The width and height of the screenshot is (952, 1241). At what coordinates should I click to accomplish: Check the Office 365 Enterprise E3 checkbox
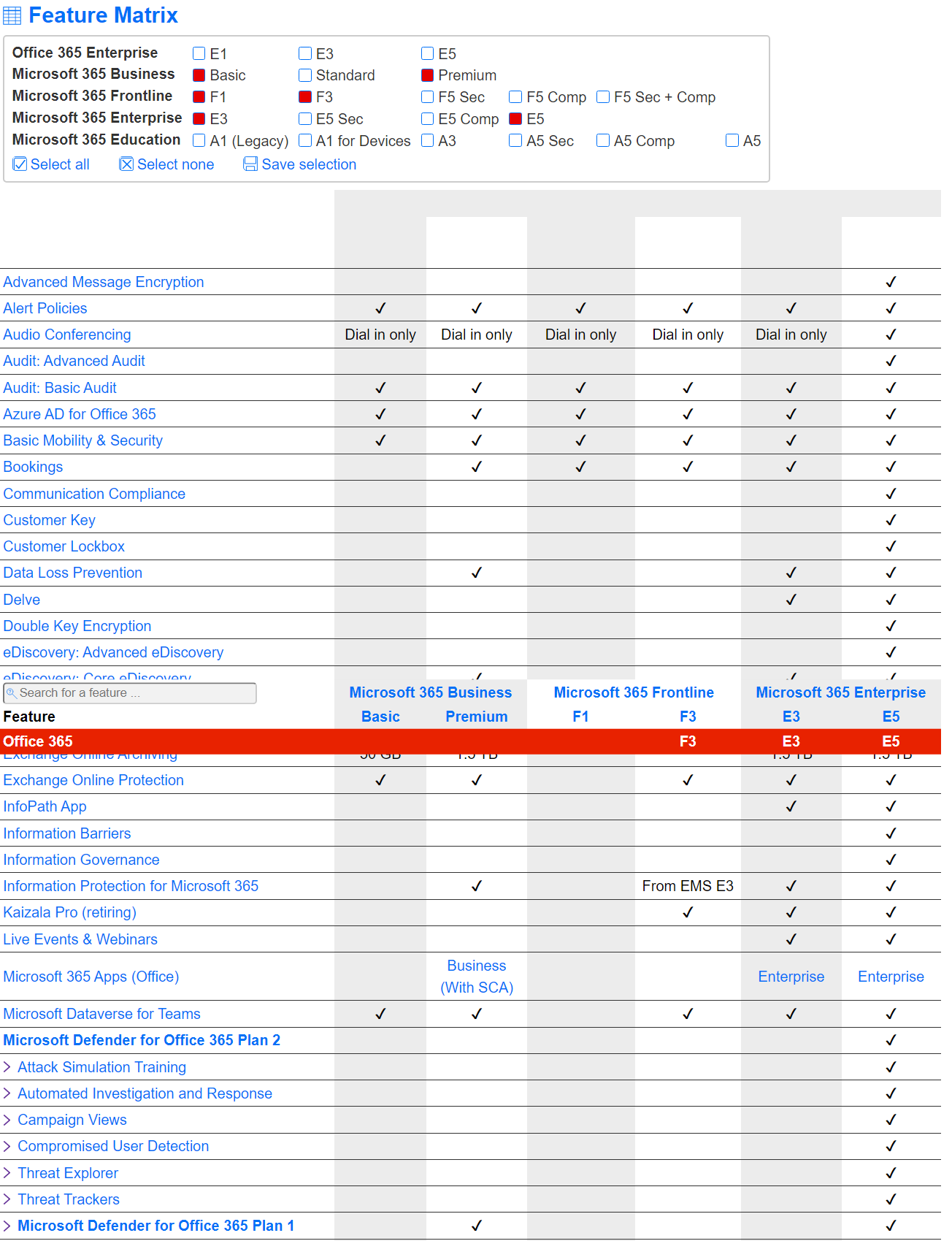click(305, 53)
